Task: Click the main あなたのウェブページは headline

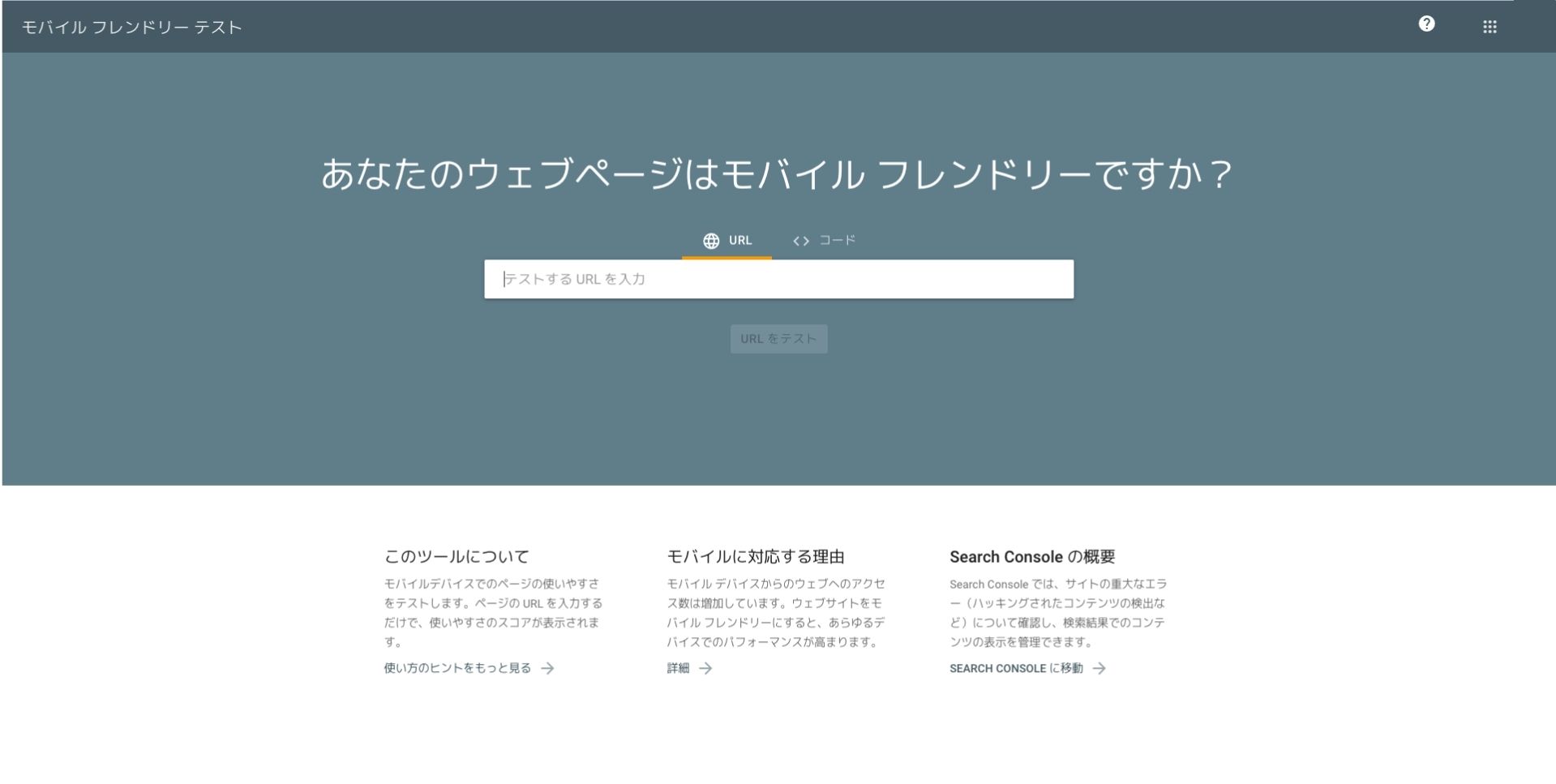Action: tap(777, 174)
